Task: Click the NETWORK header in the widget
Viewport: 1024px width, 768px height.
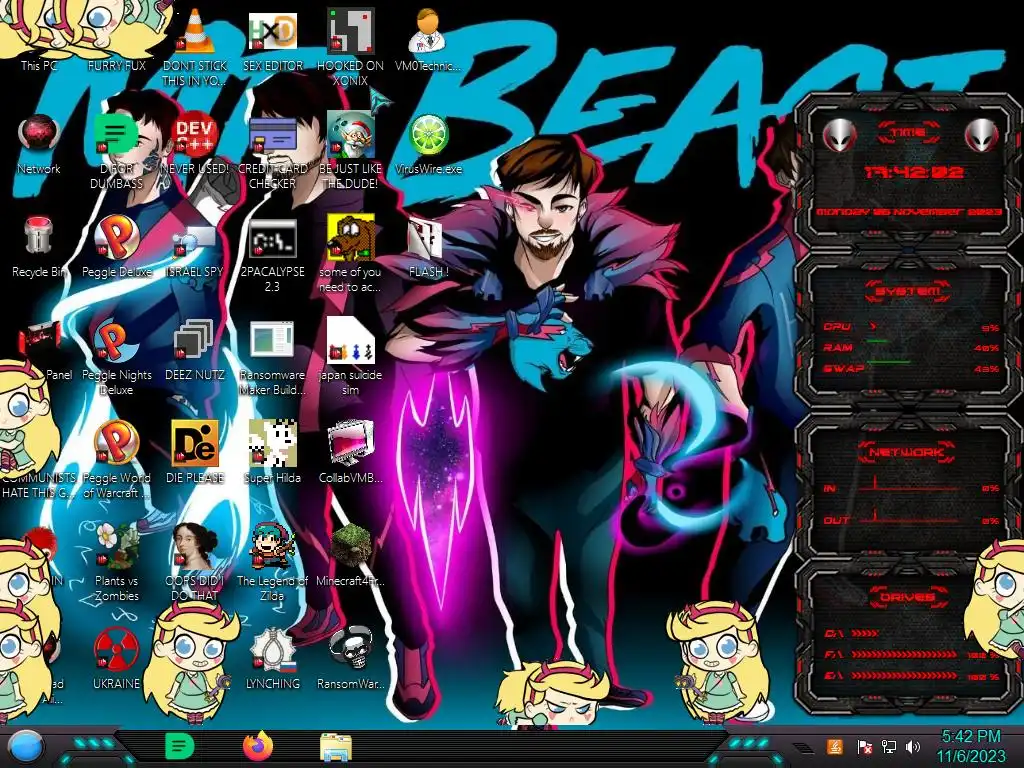Action: click(x=907, y=452)
